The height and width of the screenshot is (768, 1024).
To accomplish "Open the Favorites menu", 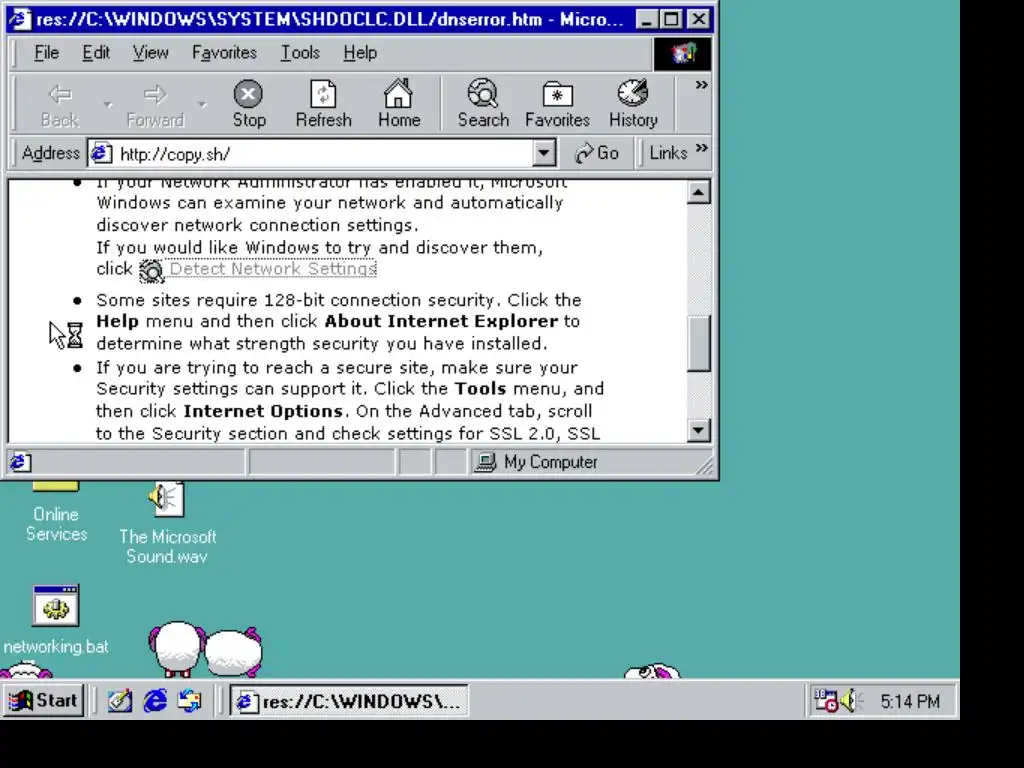I will coord(224,53).
